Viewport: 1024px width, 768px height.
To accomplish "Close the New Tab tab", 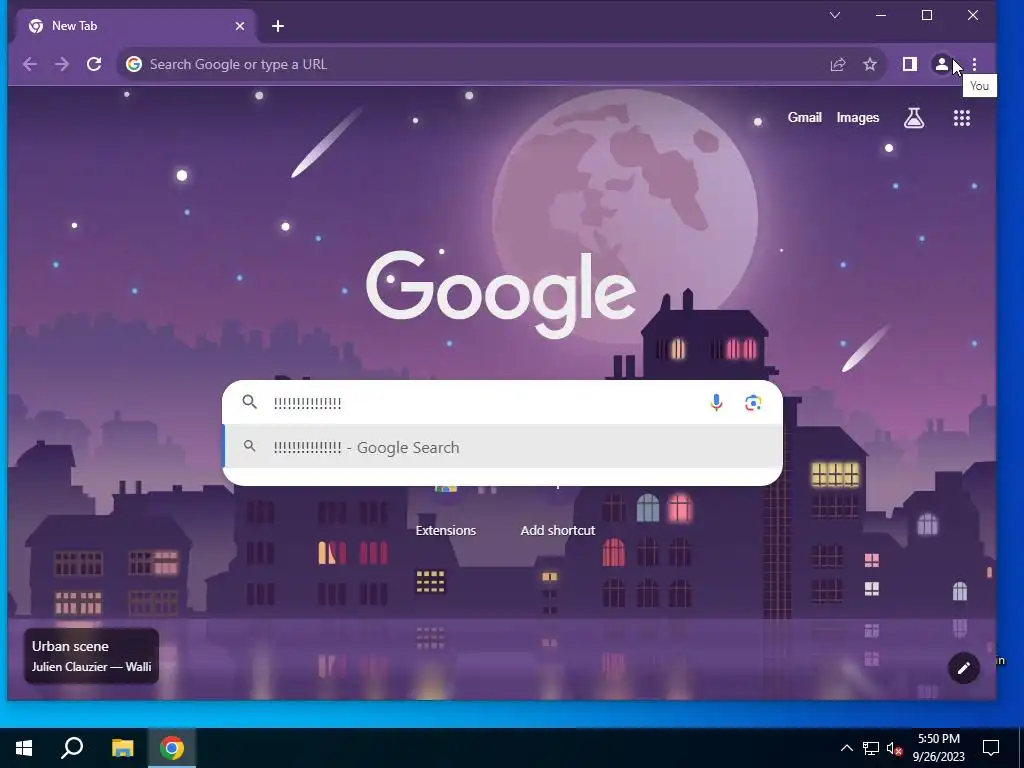I will (x=240, y=26).
